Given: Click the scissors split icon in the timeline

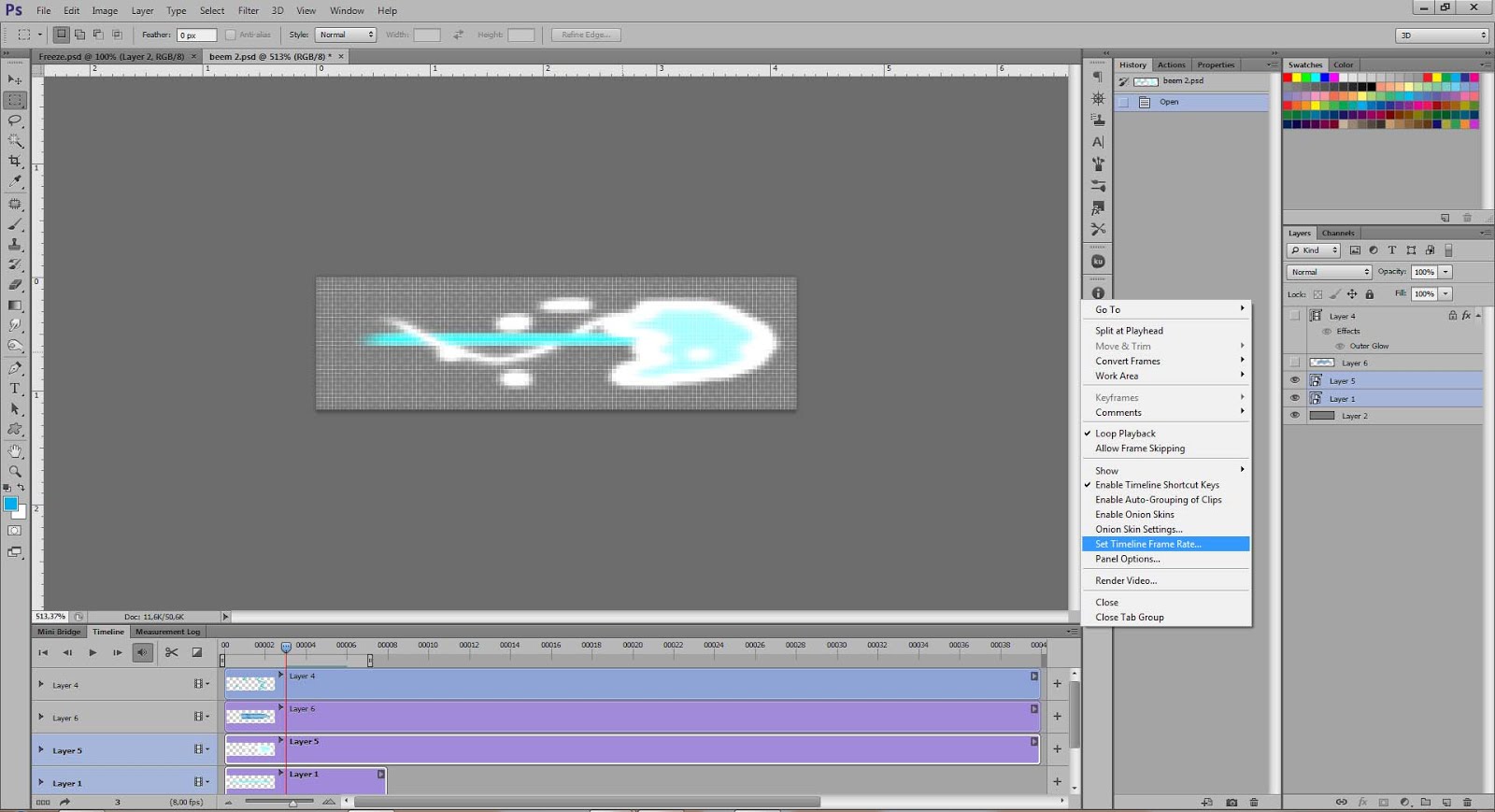Looking at the screenshot, I should click(x=171, y=652).
